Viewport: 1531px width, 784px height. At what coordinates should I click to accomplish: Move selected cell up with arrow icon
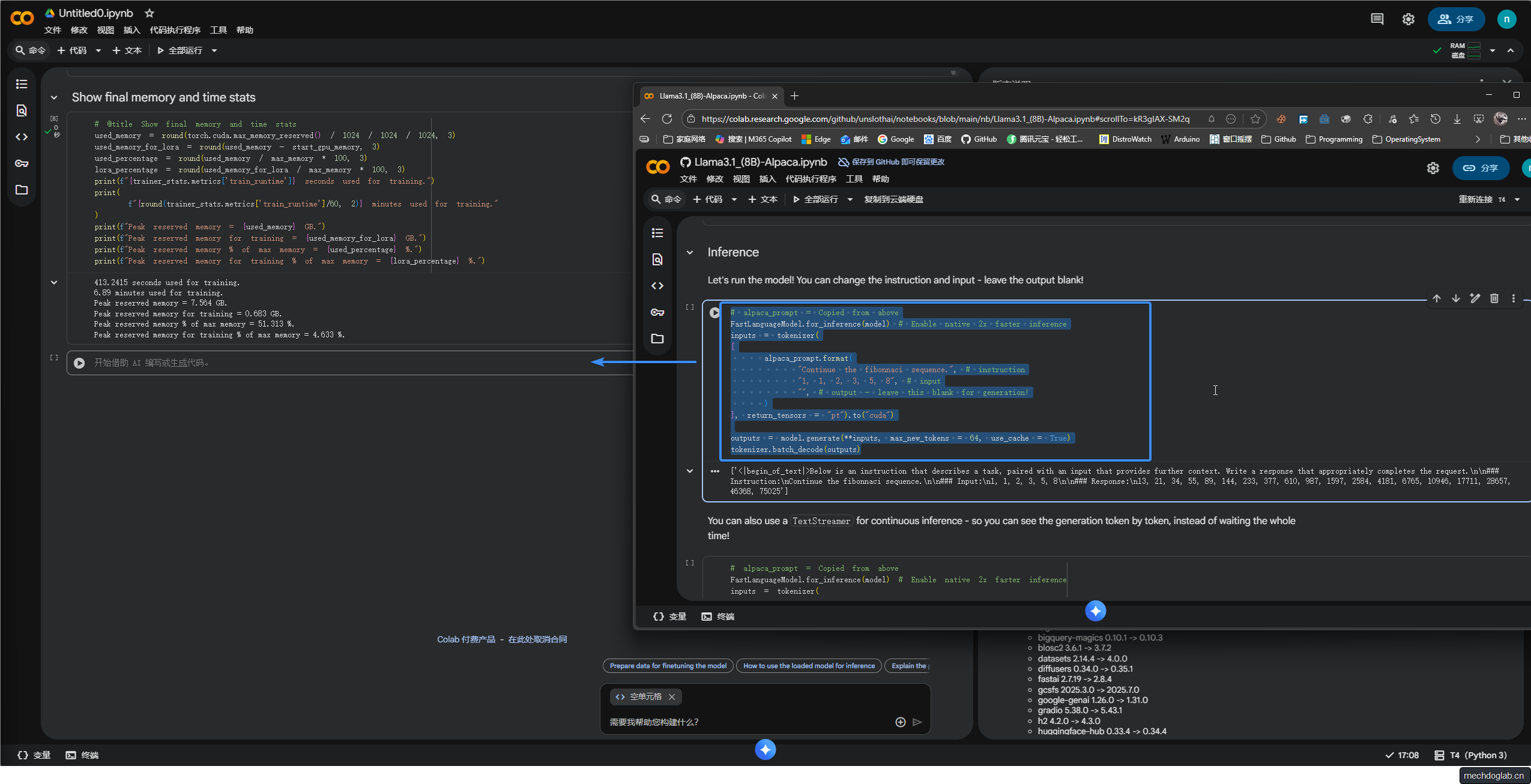[1437, 298]
